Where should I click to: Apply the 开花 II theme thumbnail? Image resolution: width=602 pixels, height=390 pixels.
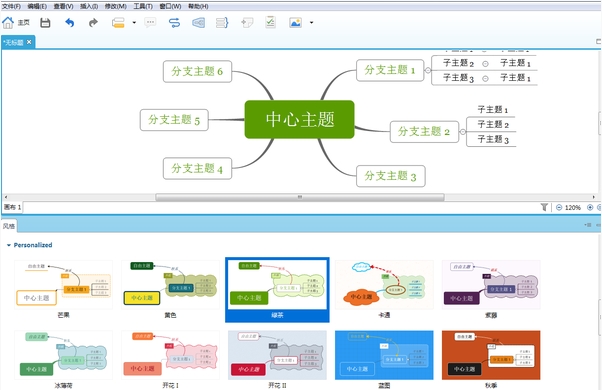coord(277,355)
